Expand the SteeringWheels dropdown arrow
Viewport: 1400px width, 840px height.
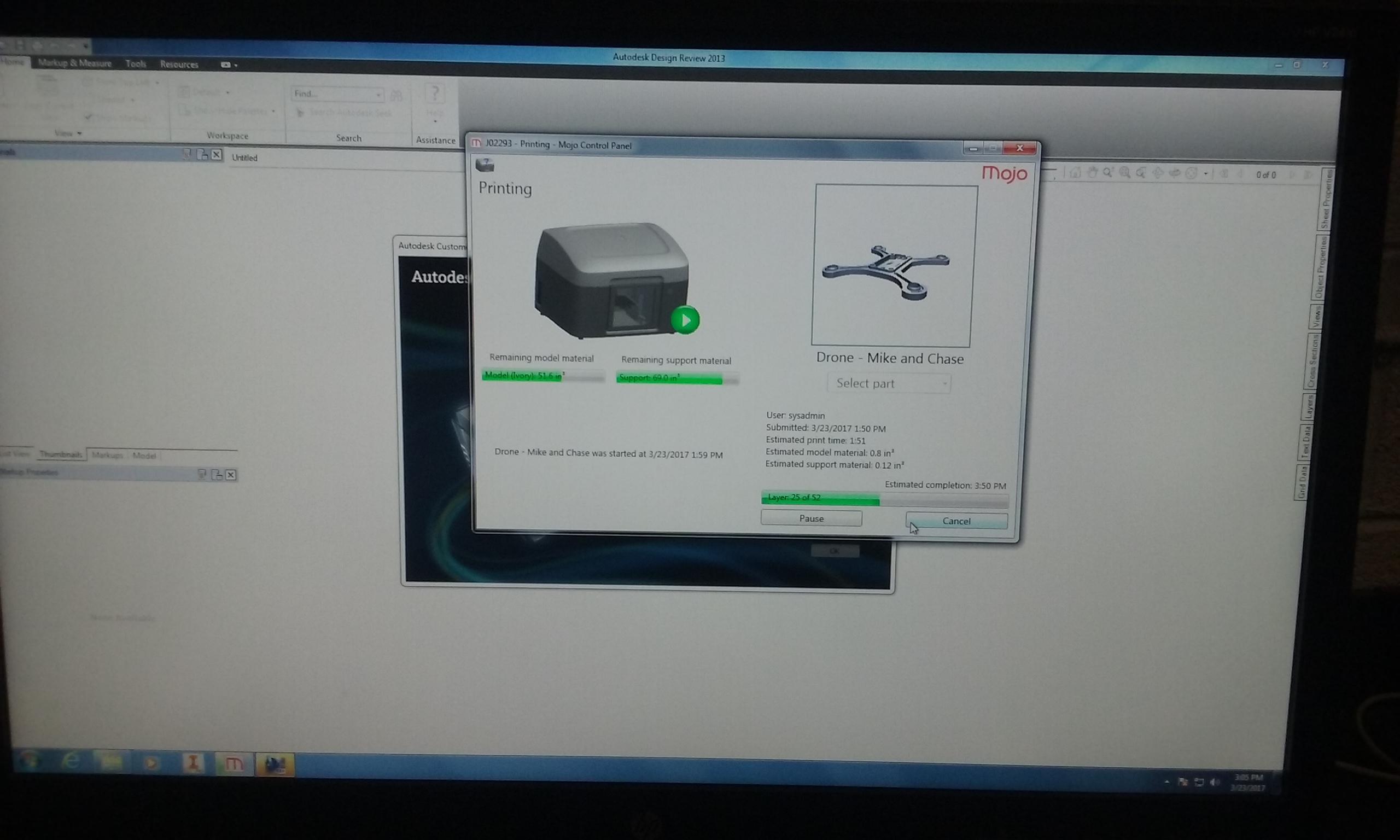[1206, 174]
